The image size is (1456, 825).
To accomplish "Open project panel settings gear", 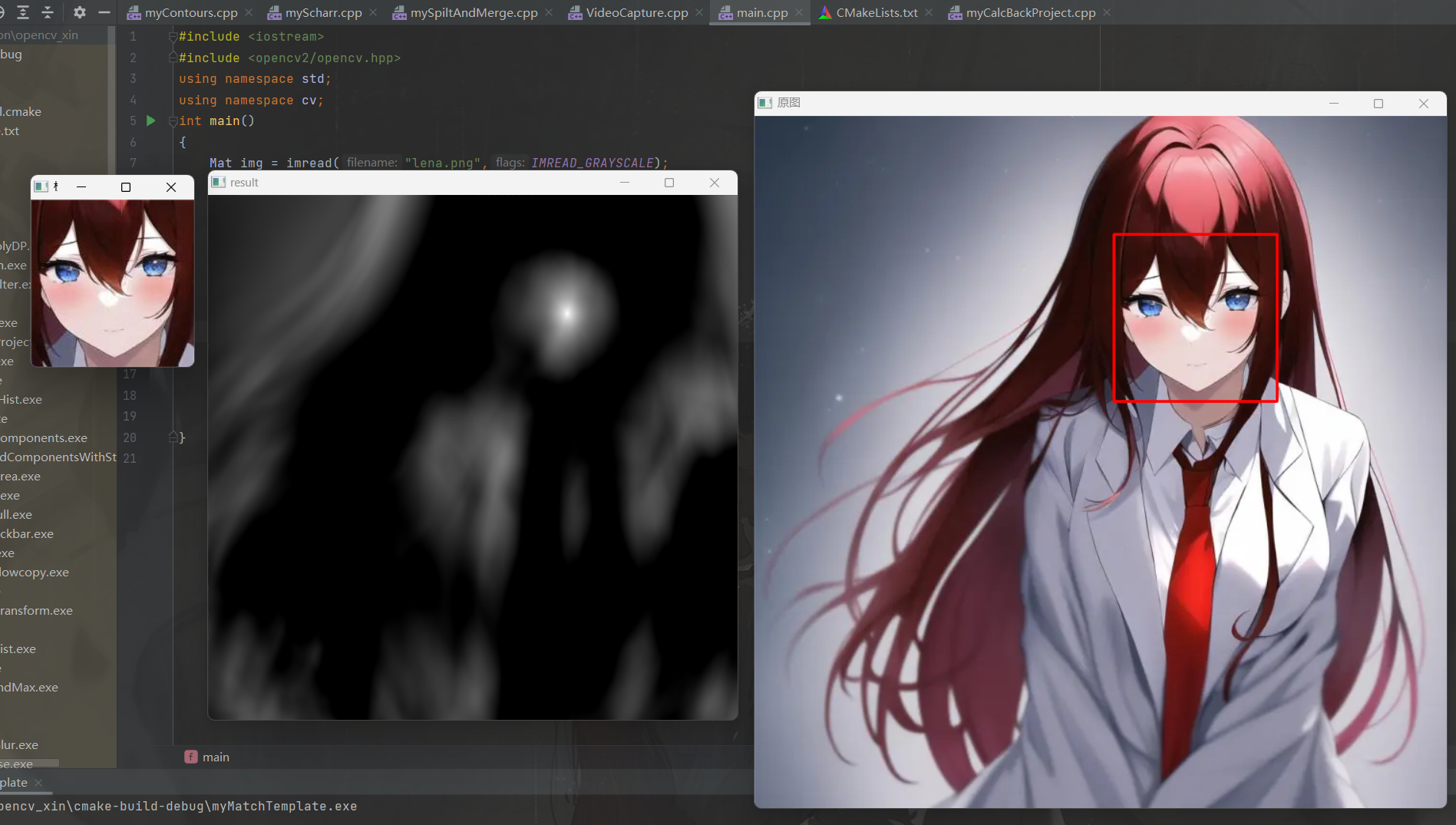I will pyautogui.click(x=80, y=12).
